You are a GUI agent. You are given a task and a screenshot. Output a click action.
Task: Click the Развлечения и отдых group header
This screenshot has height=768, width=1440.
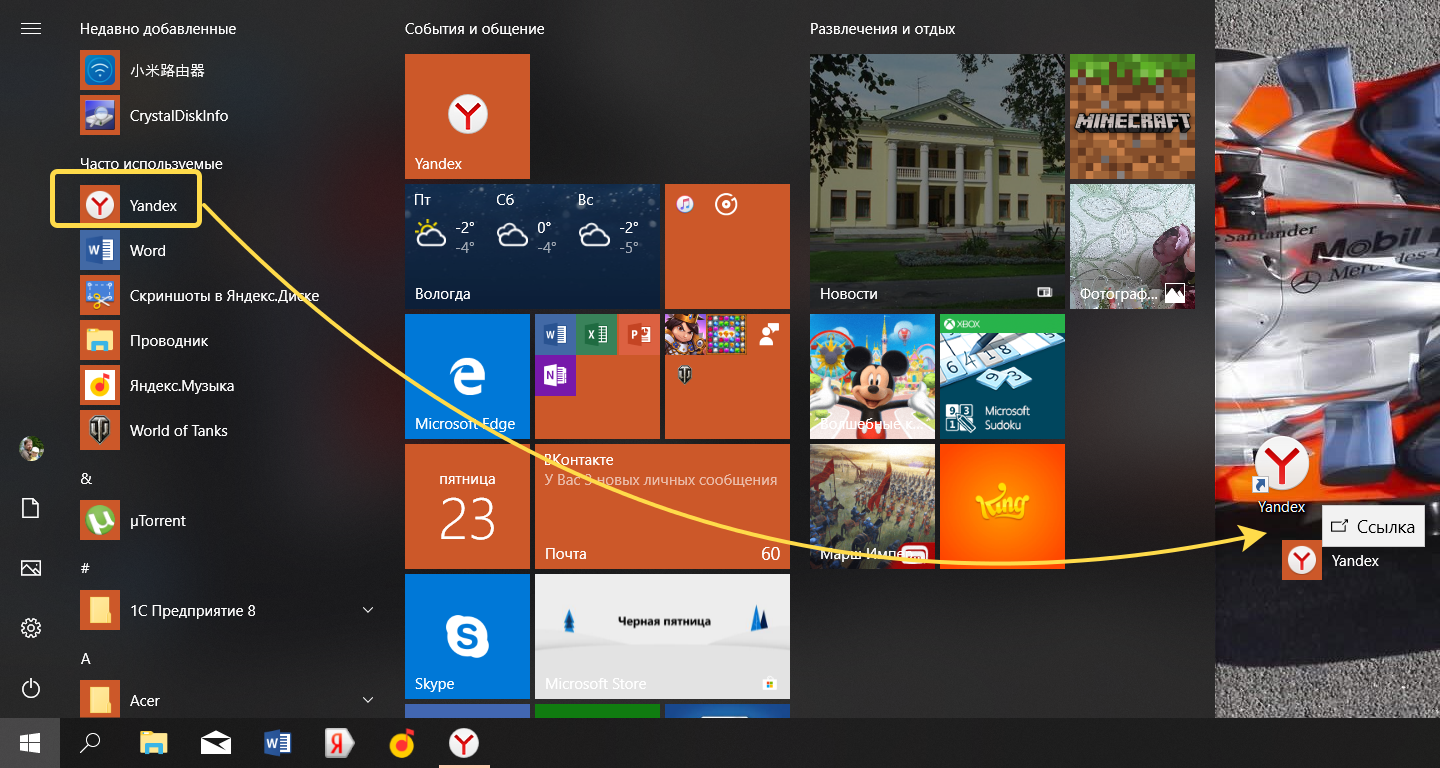pyautogui.click(x=882, y=29)
